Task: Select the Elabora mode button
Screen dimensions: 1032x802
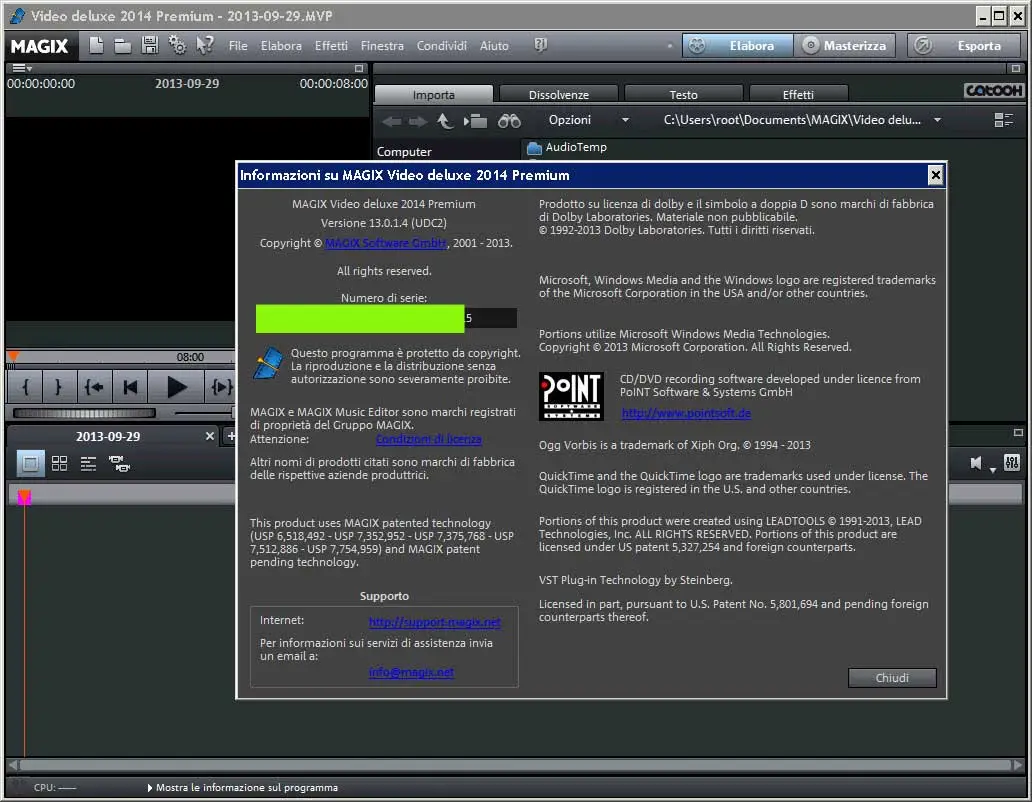Action: tap(737, 45)
